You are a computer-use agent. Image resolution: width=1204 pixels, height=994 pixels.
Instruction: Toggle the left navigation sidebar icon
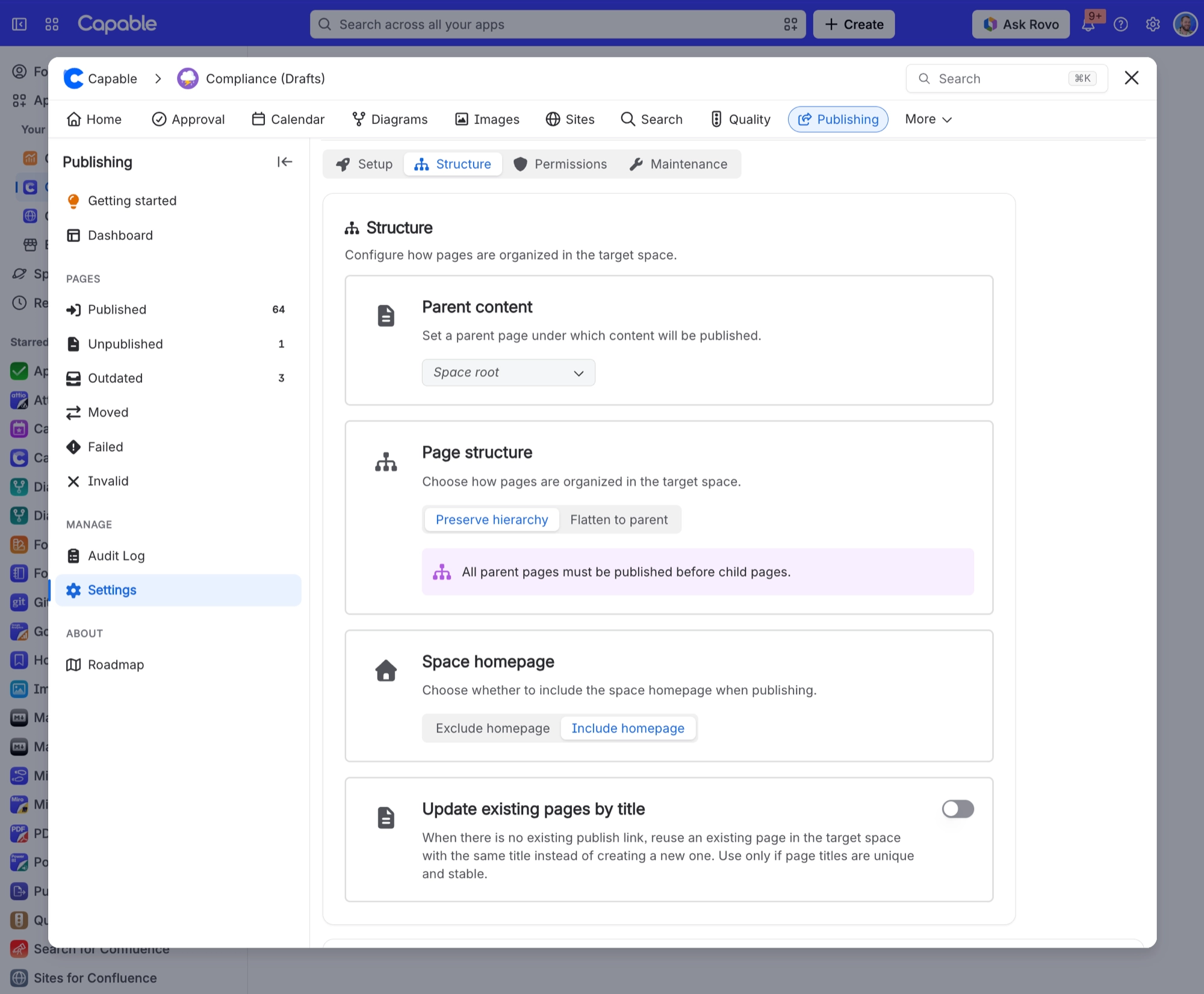tap(19, 24)
